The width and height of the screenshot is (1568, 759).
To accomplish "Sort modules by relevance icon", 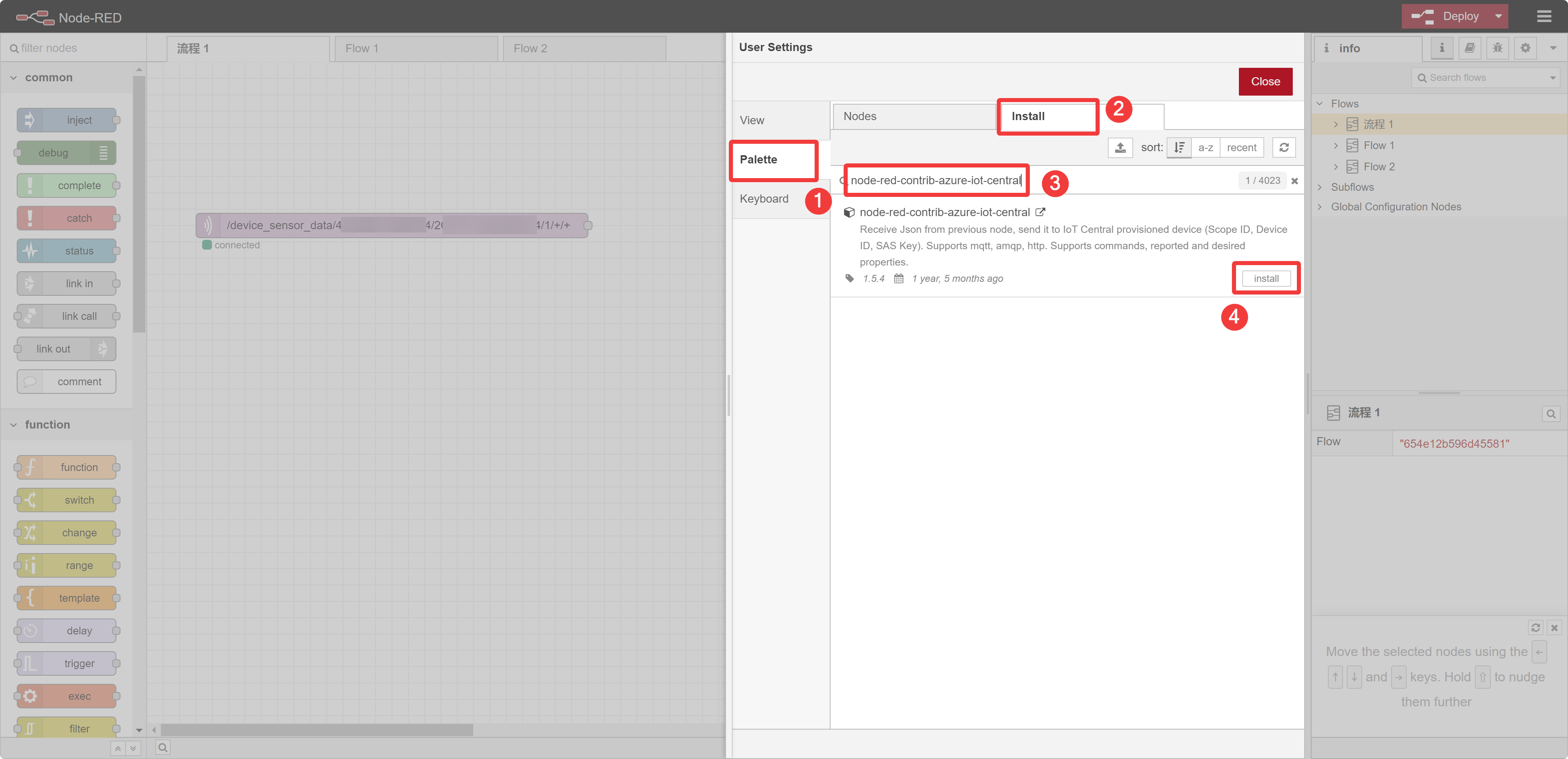I will point(1178,147).
